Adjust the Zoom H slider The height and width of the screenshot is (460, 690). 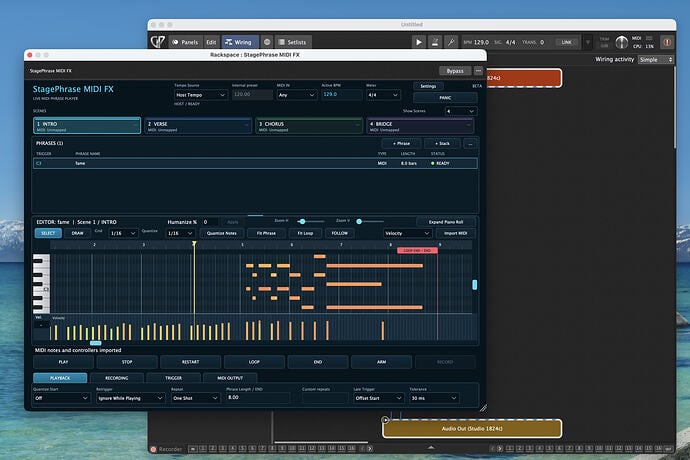(302, 221)
